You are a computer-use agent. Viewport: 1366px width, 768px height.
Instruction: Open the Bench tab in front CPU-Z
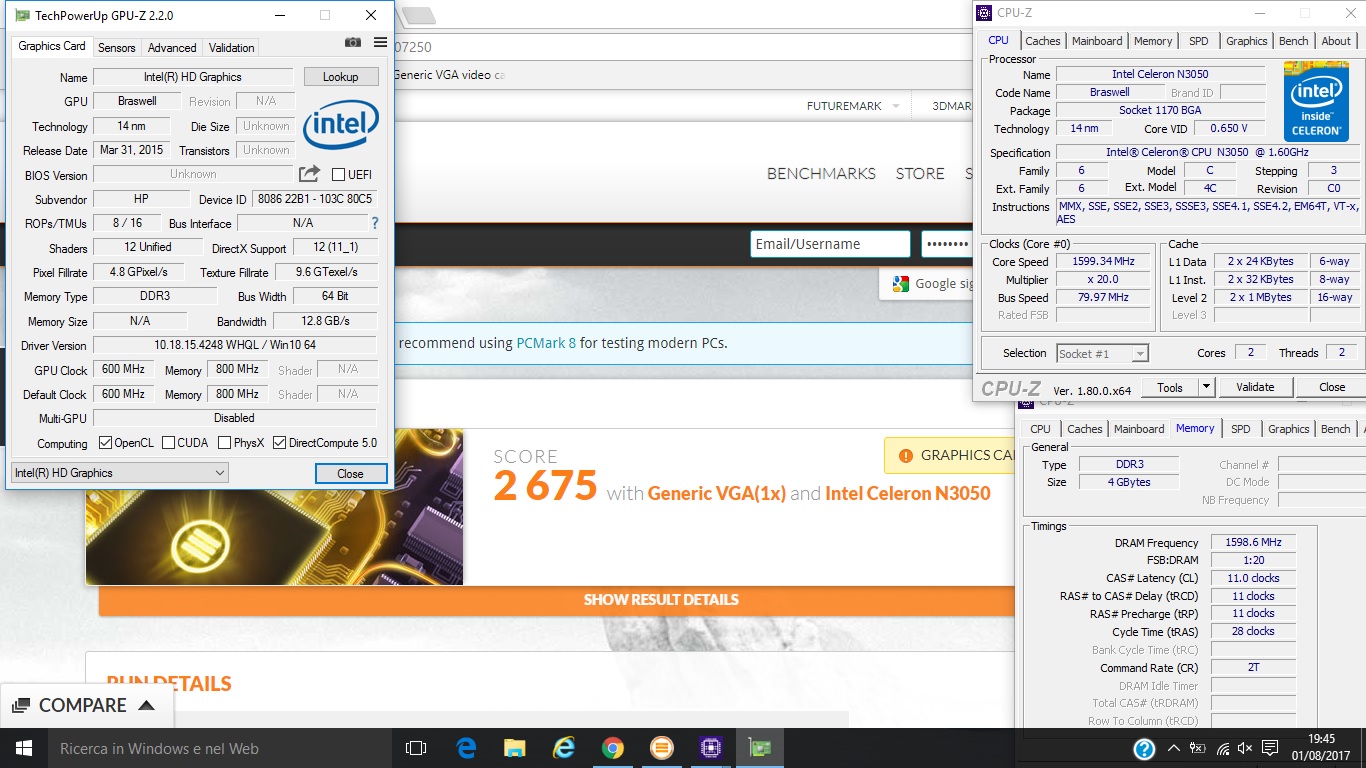pos(1293,41)
